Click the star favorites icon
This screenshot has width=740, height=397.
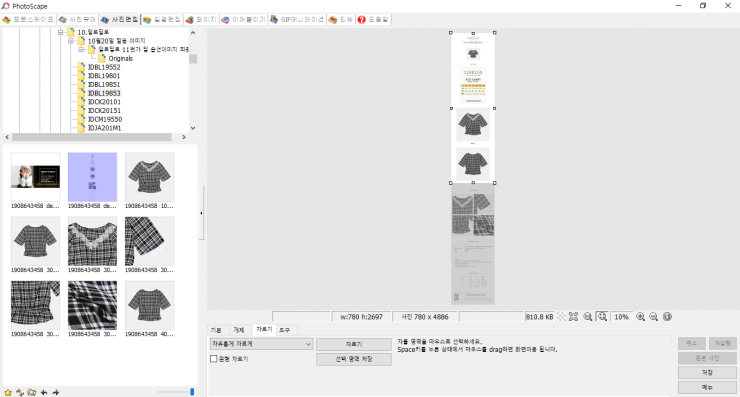tap(8, 392)
